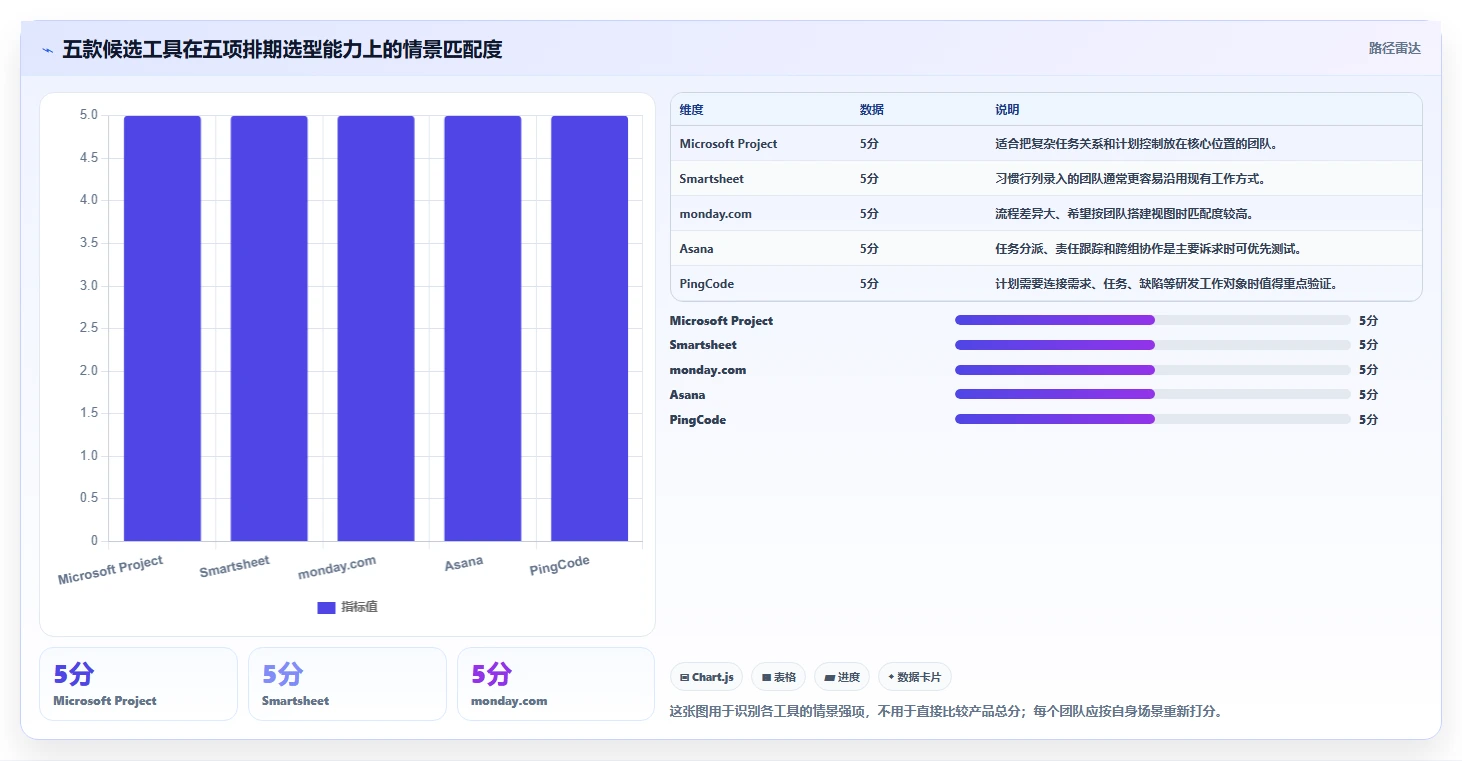Image resolution: width=1462 pixels, height=761 pixels.
Task: Click the PingCode bar in chart
Action: point(590,328)
